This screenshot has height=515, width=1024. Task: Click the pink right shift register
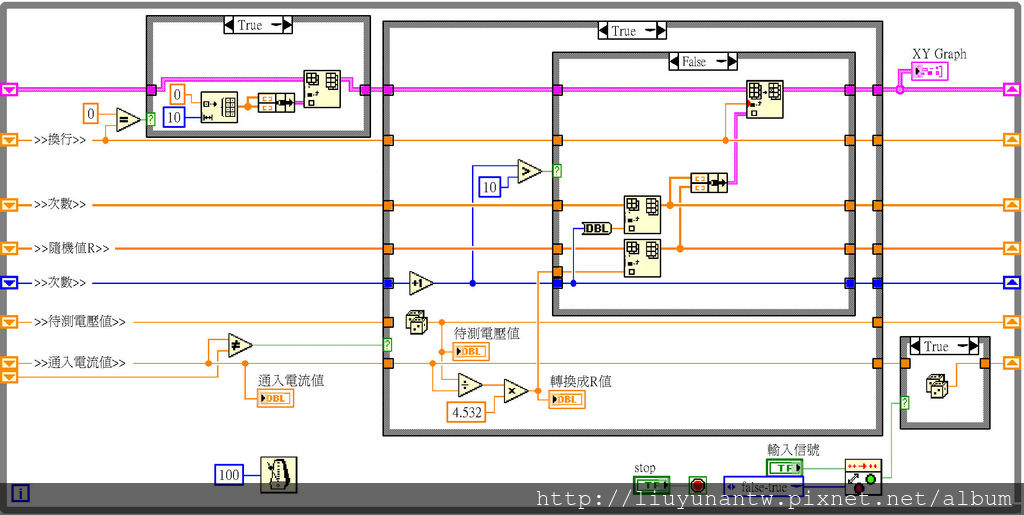click(x=1012, y=89)
